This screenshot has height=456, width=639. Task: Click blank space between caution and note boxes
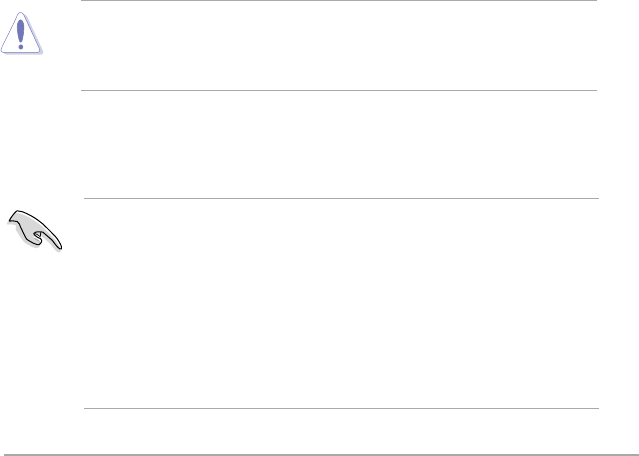tap(338, 145)
